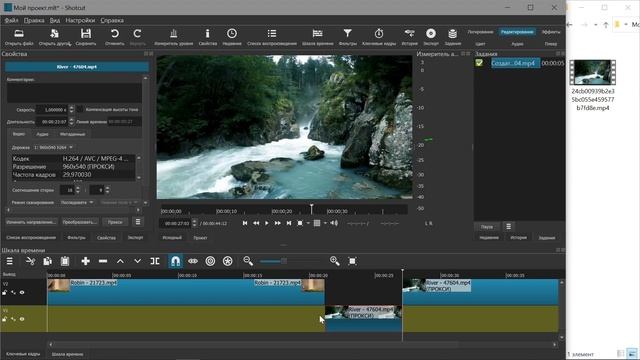Viewport: 640px width, 360px height.
Task: Open the Filters funnel icon in toolbar
Action: [347, 33]
